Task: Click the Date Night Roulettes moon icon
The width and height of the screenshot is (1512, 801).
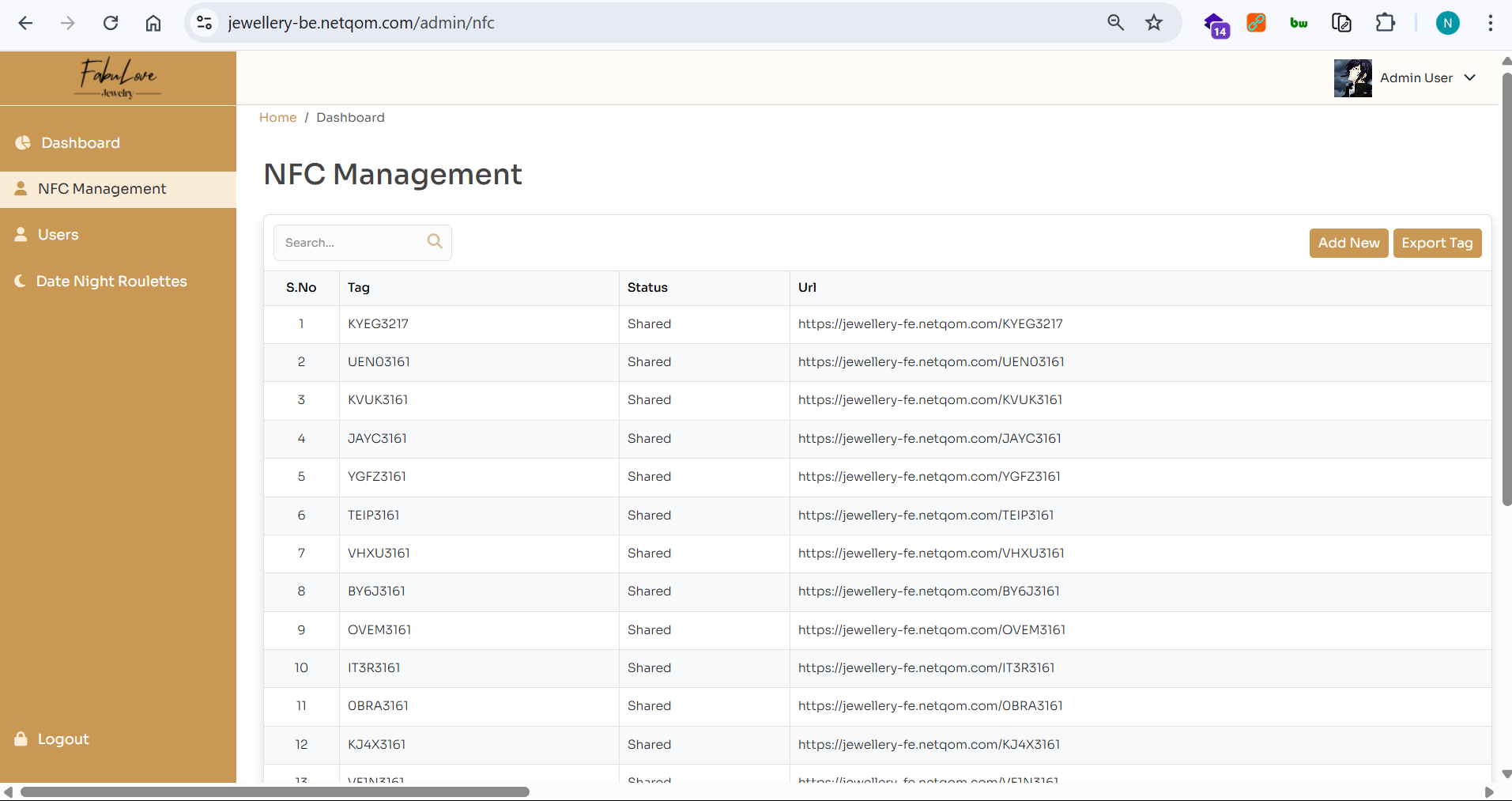Action: (21, 281)
